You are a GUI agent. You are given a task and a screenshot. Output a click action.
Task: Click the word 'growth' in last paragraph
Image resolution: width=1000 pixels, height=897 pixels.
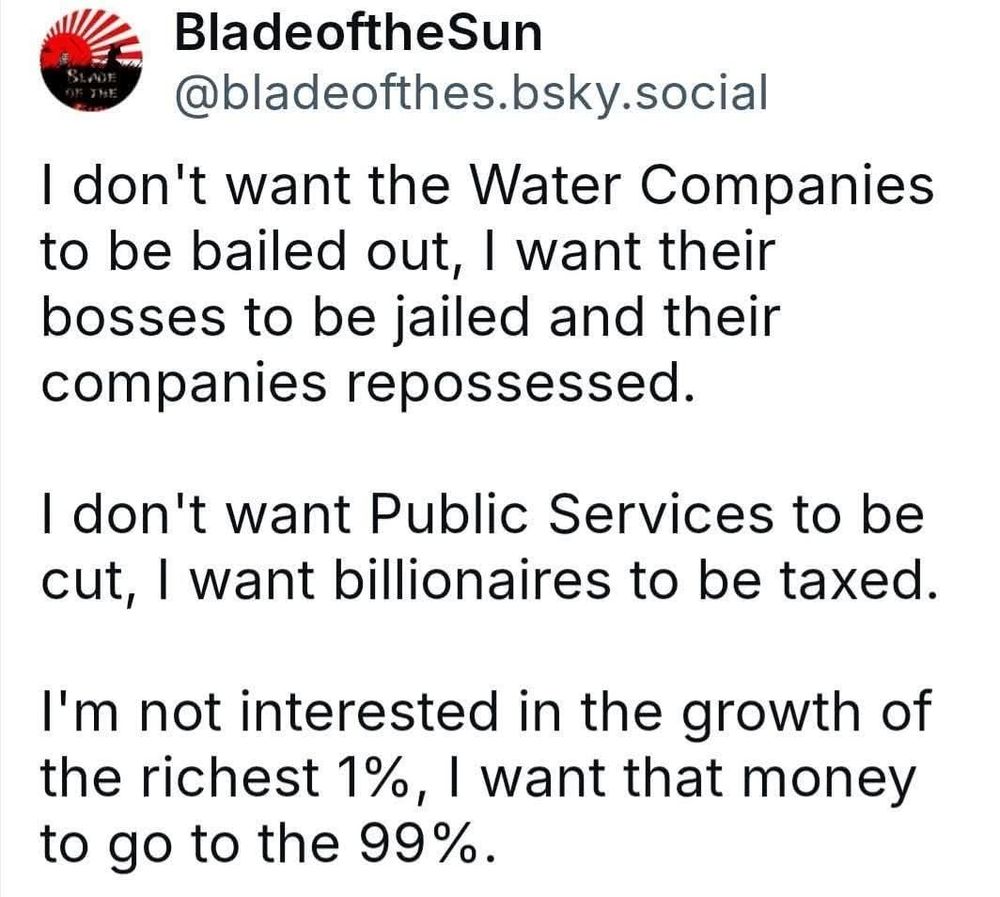[x=772, y=714]
